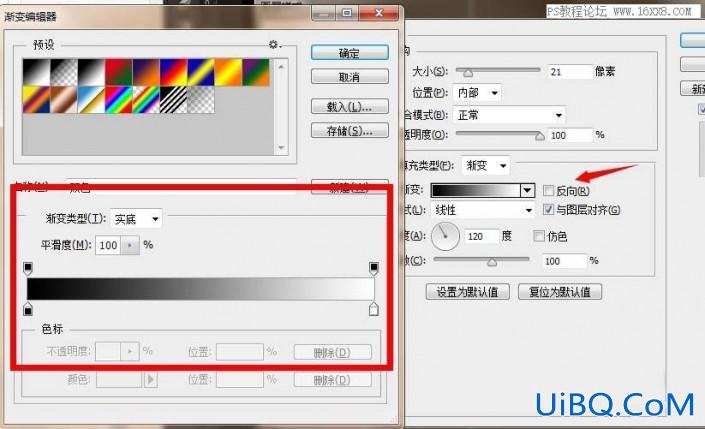705x429 pixels.
Task: Pick the violet-to-orange gradient preset
Action: (146, 72)
